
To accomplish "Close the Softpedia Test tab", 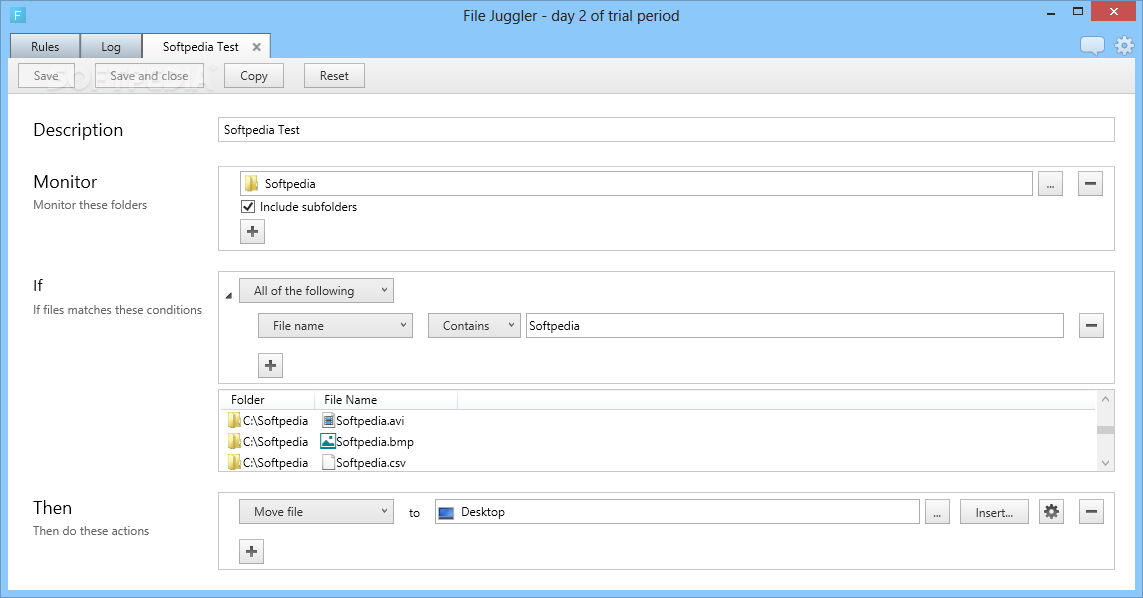I will 257,47.
